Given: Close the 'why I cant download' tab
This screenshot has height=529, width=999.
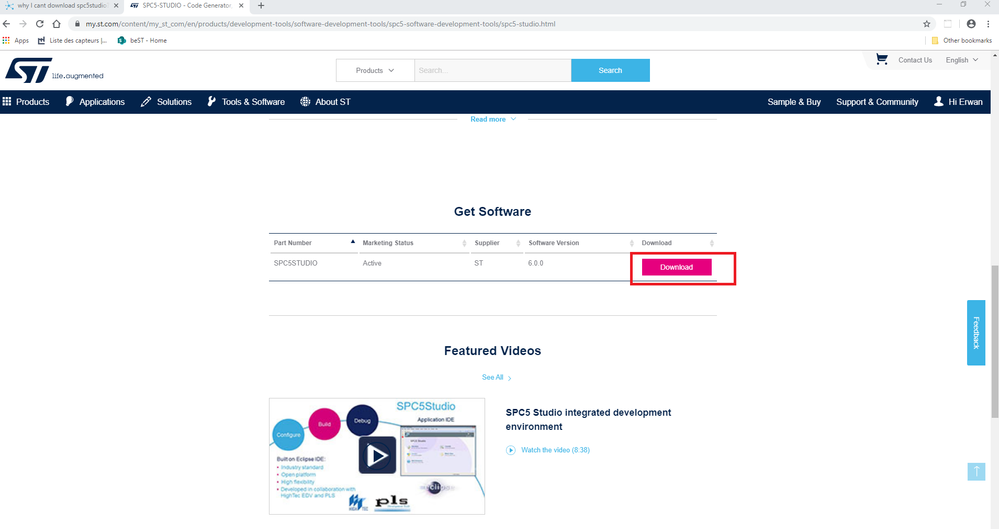Looking at the screenshot, I should pos(116,6).
